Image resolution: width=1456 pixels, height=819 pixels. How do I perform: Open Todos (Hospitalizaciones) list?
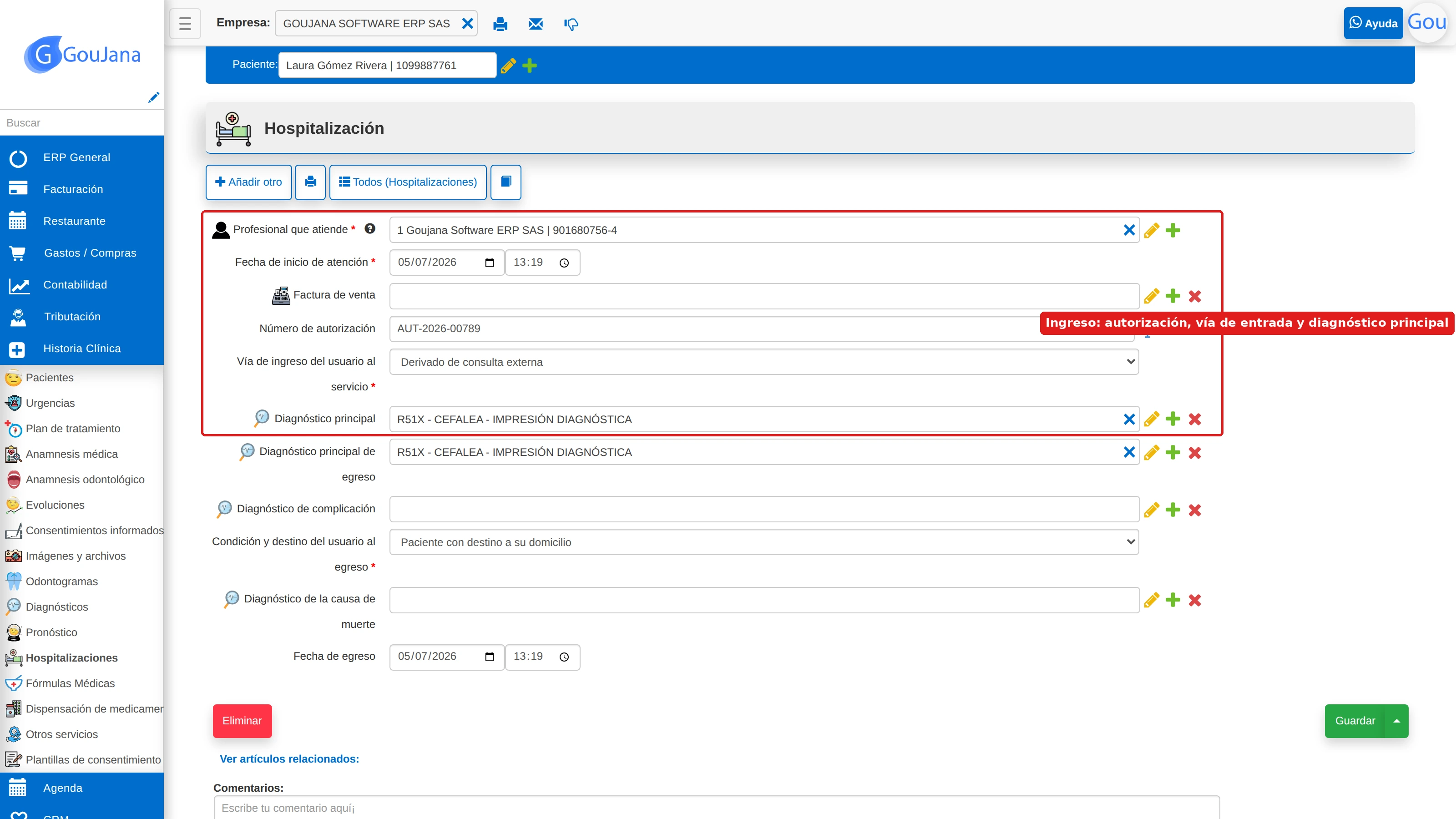408,182
